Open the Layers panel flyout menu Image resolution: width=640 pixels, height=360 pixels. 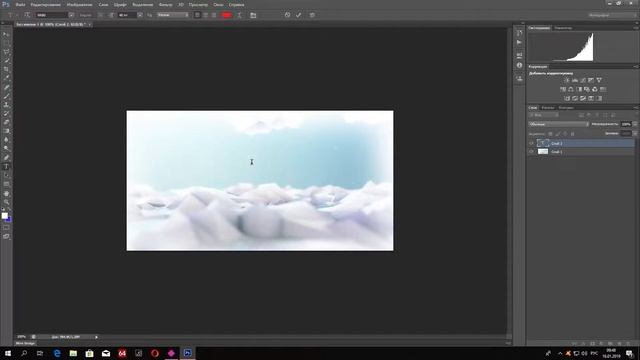coord(636,108)
